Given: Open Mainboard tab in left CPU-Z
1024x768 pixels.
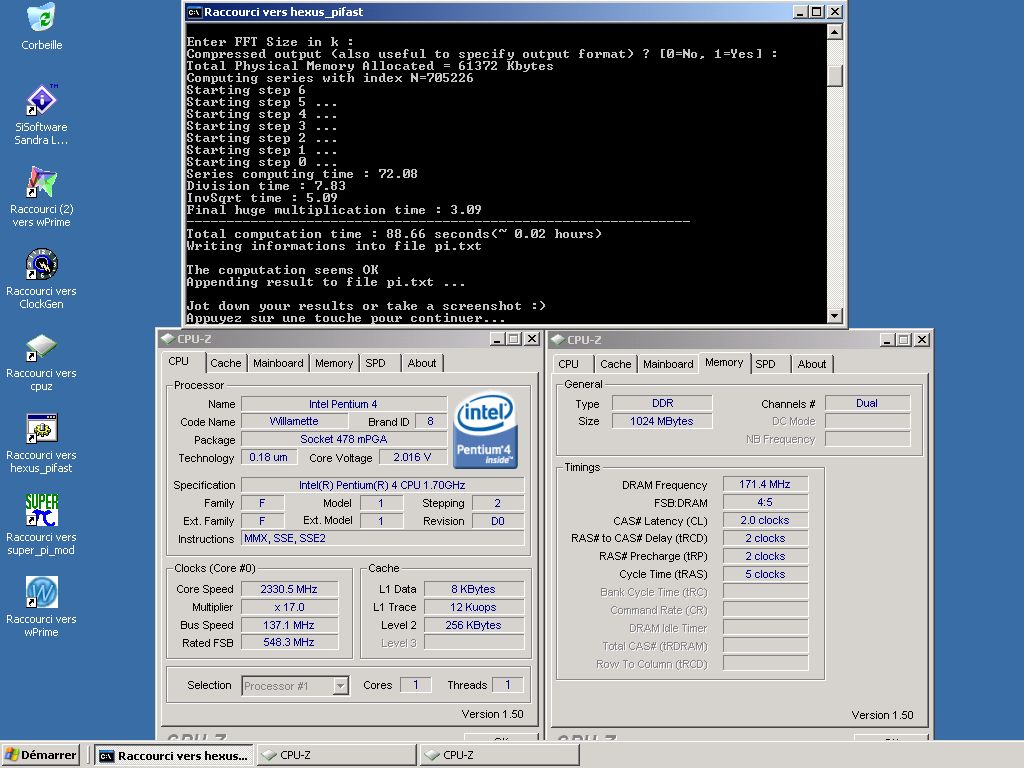Looking at the screenshot, I should click(278, 363).
